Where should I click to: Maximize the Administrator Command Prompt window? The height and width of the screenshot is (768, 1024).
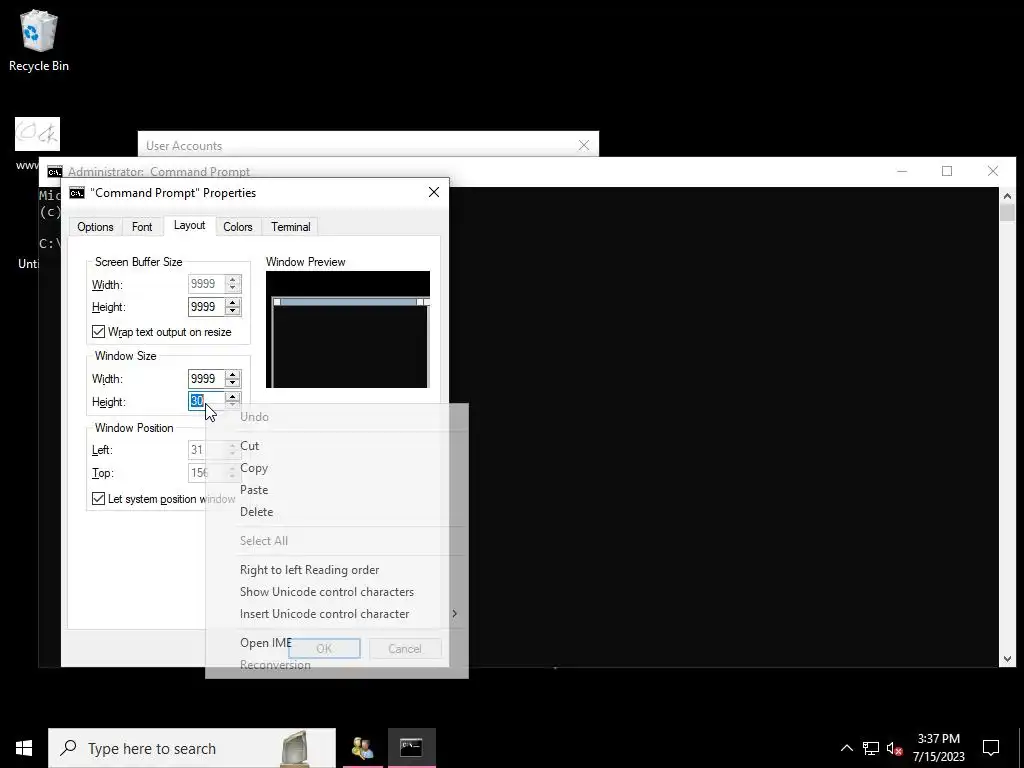point(947,171)
